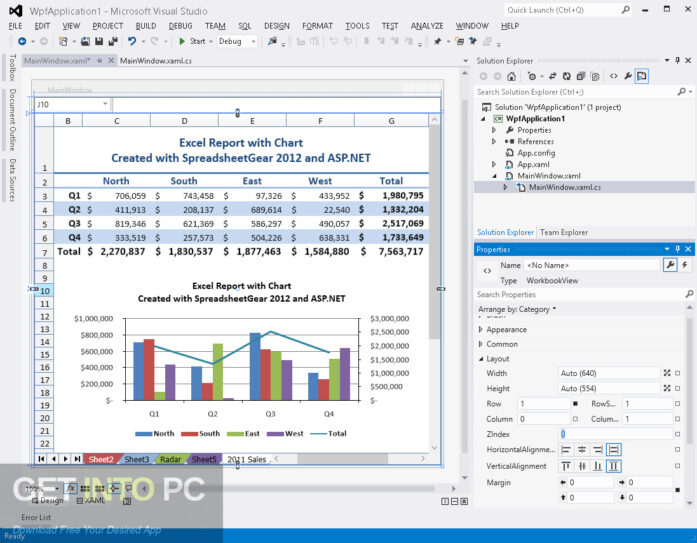Toggle Preview Selected Items in Solution Explorer
Image resolution: width=697 pixels, height=543 pixels.
pos(642,76)
